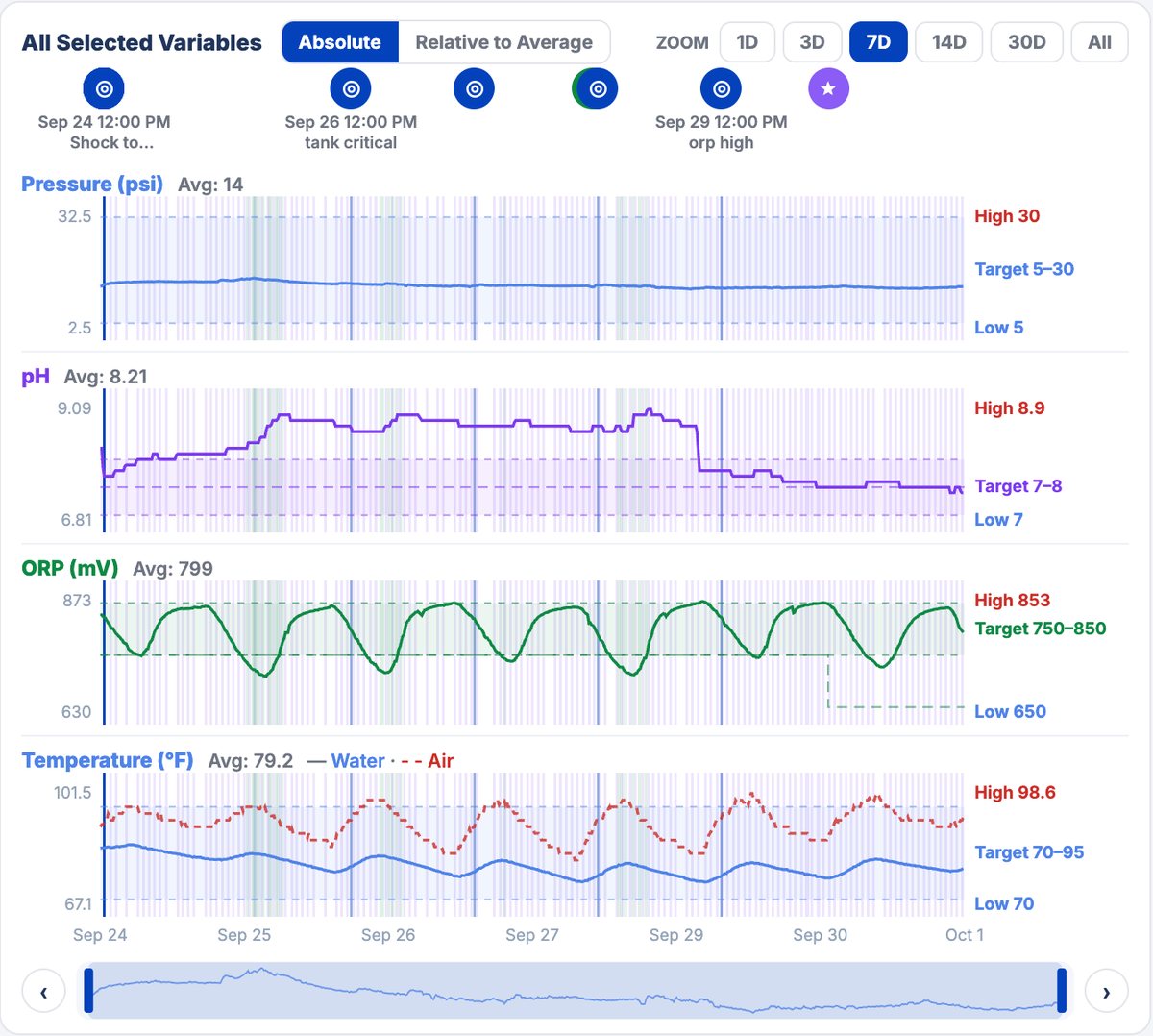Click the 'Shock to...' event caption
Screen dimensions: 1153x1036
click(111, 143)
